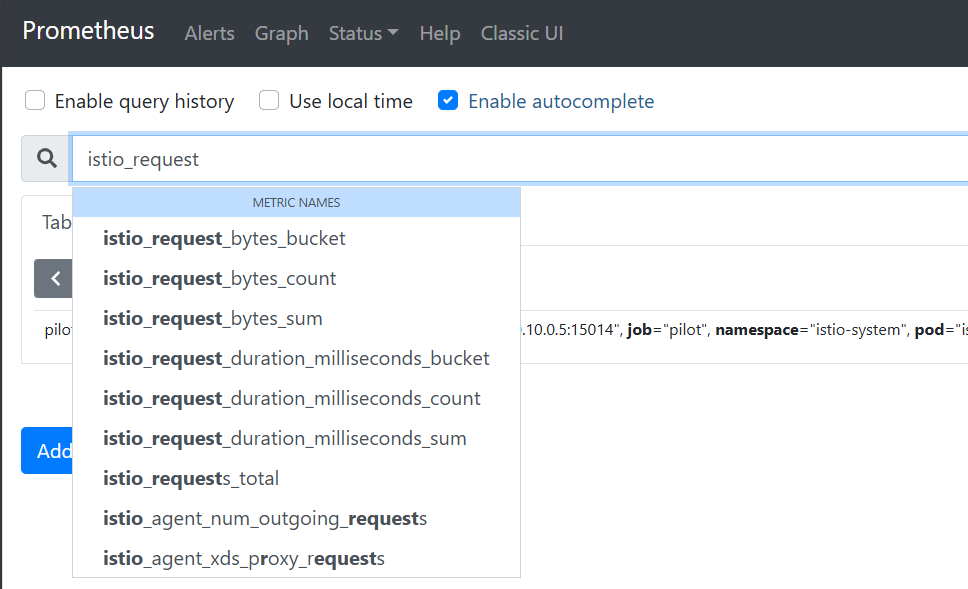The width and height of the screenshot is (968, 589).
Task: Toggle the Use local time checkbox
Action: tap(269, 100)
